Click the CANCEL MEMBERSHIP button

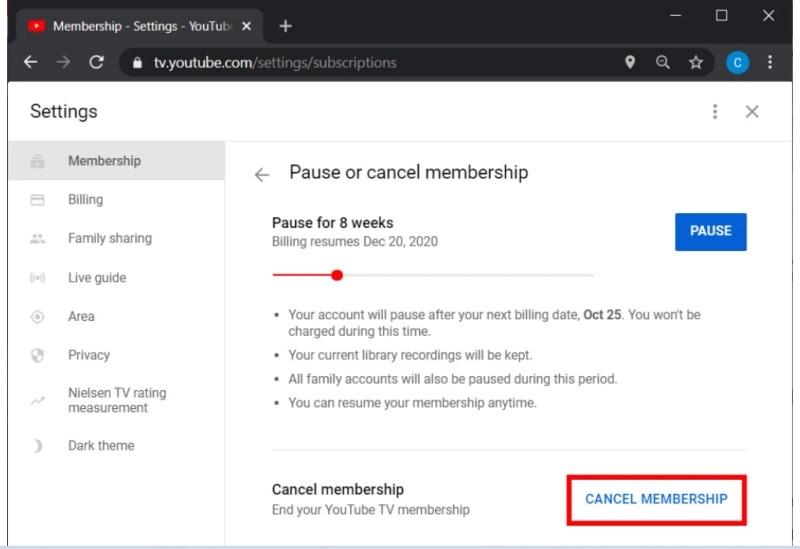[656, 500]
